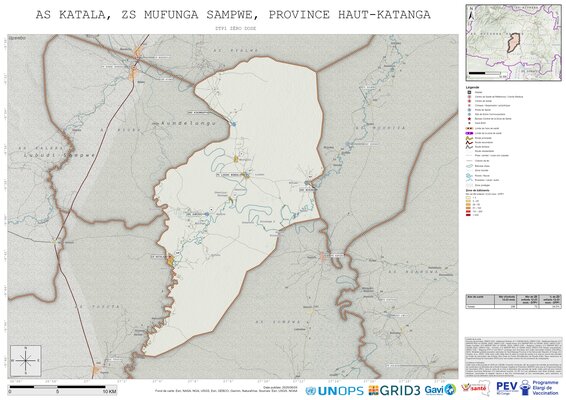Click the 'Légende' heading
The image size is (566, 400).
click(x=473, y=87)
